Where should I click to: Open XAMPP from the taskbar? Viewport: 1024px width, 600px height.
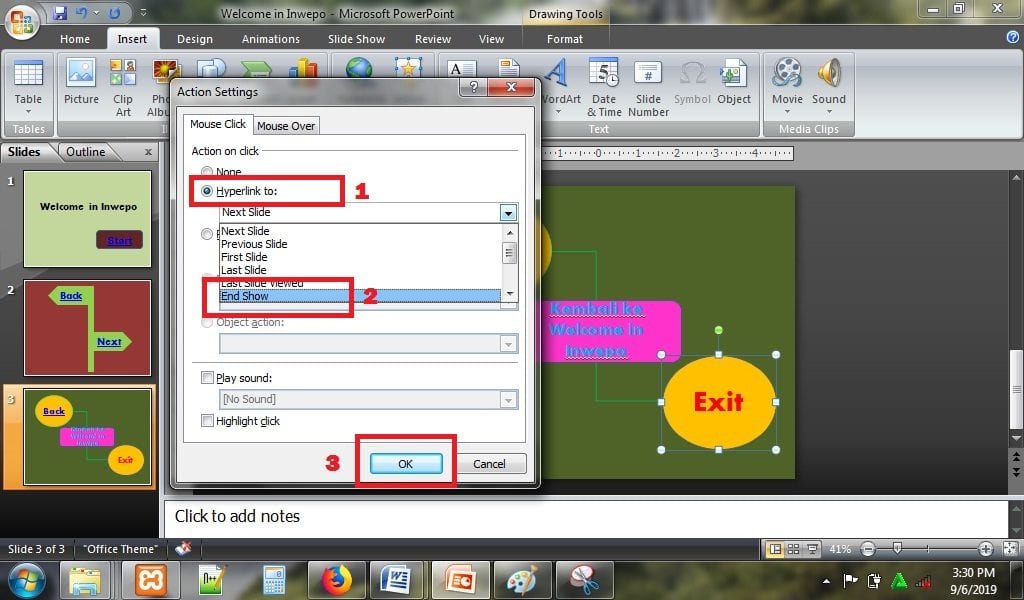[x=151, y=580]
